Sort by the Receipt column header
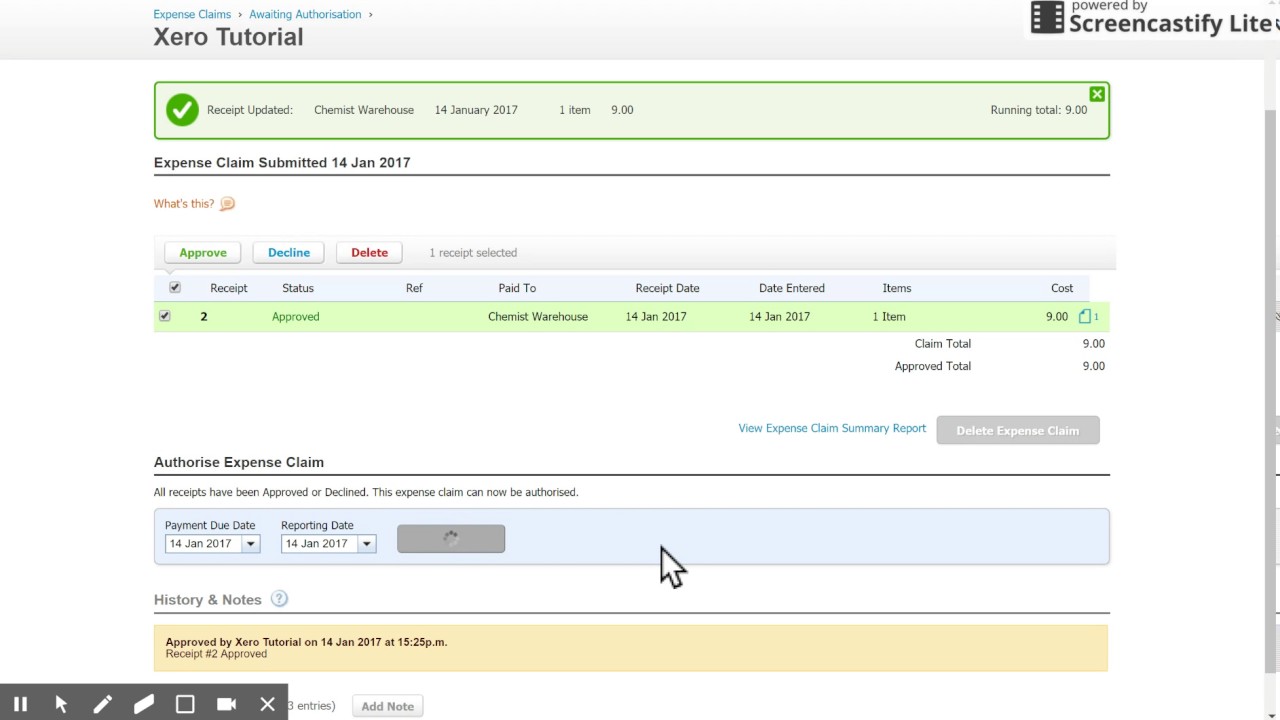The width and height of the screenshot is (1280, 720). pos(229,288)
